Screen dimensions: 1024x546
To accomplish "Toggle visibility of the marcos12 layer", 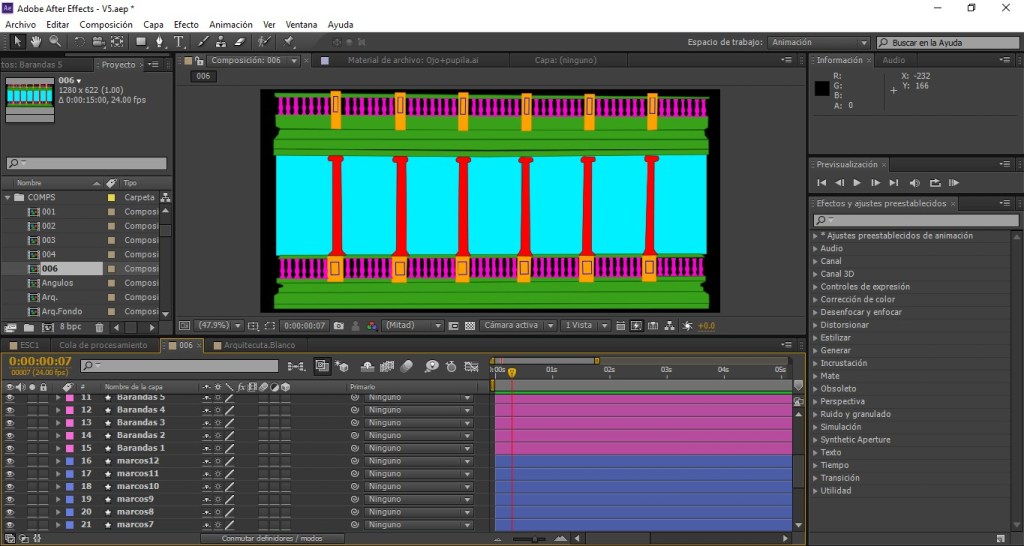I will [x=10, y=461].
